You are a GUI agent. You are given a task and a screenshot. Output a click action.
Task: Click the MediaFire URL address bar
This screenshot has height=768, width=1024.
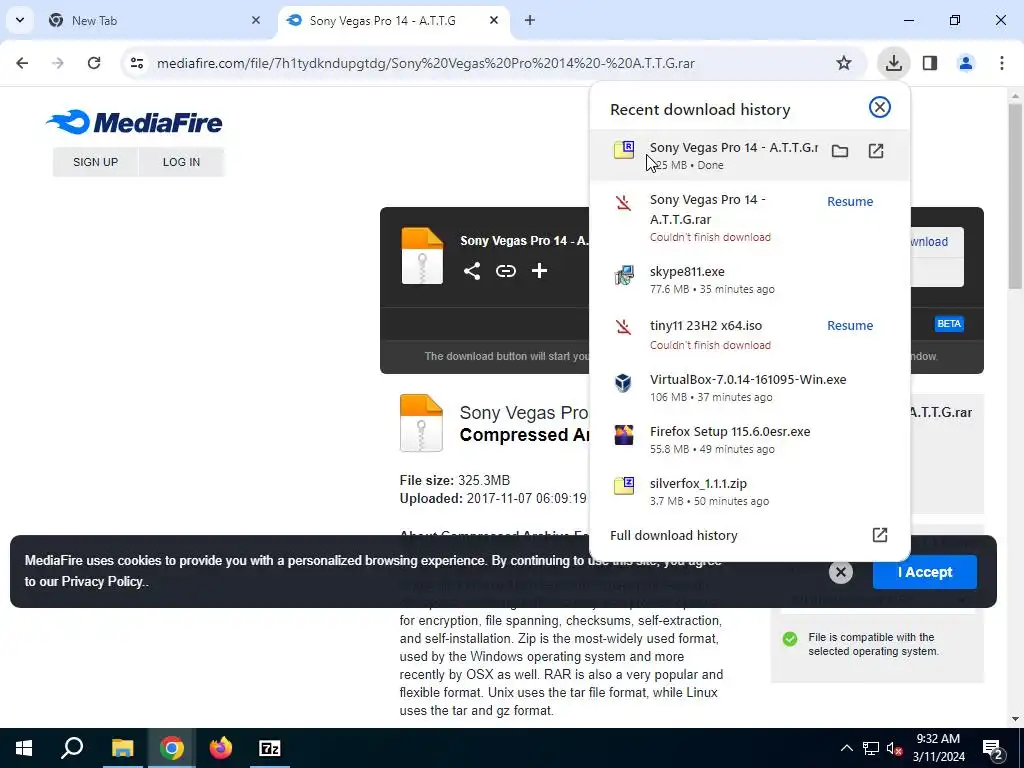tap(426, 63)
